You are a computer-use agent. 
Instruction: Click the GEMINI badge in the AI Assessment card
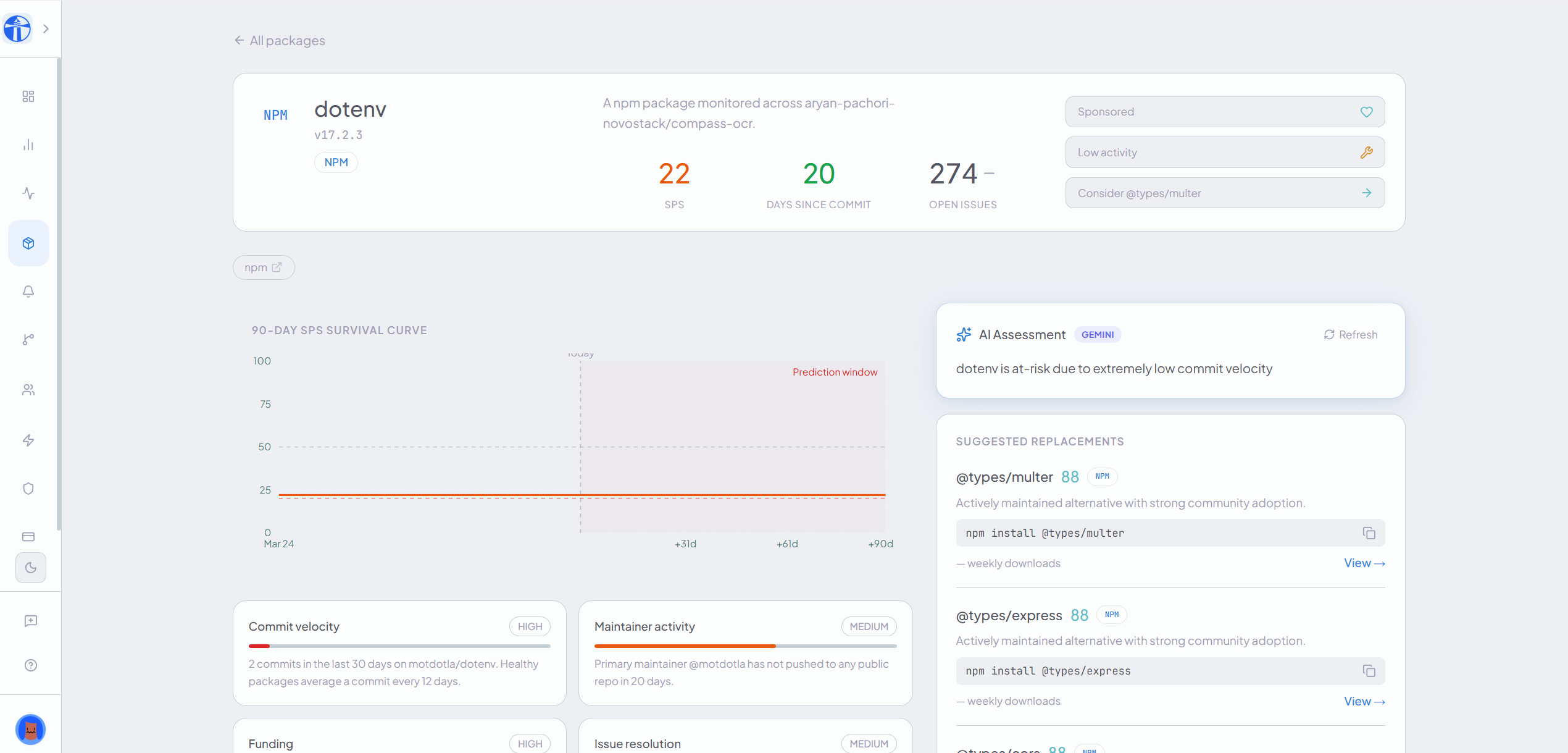(x=1098, y=335)
